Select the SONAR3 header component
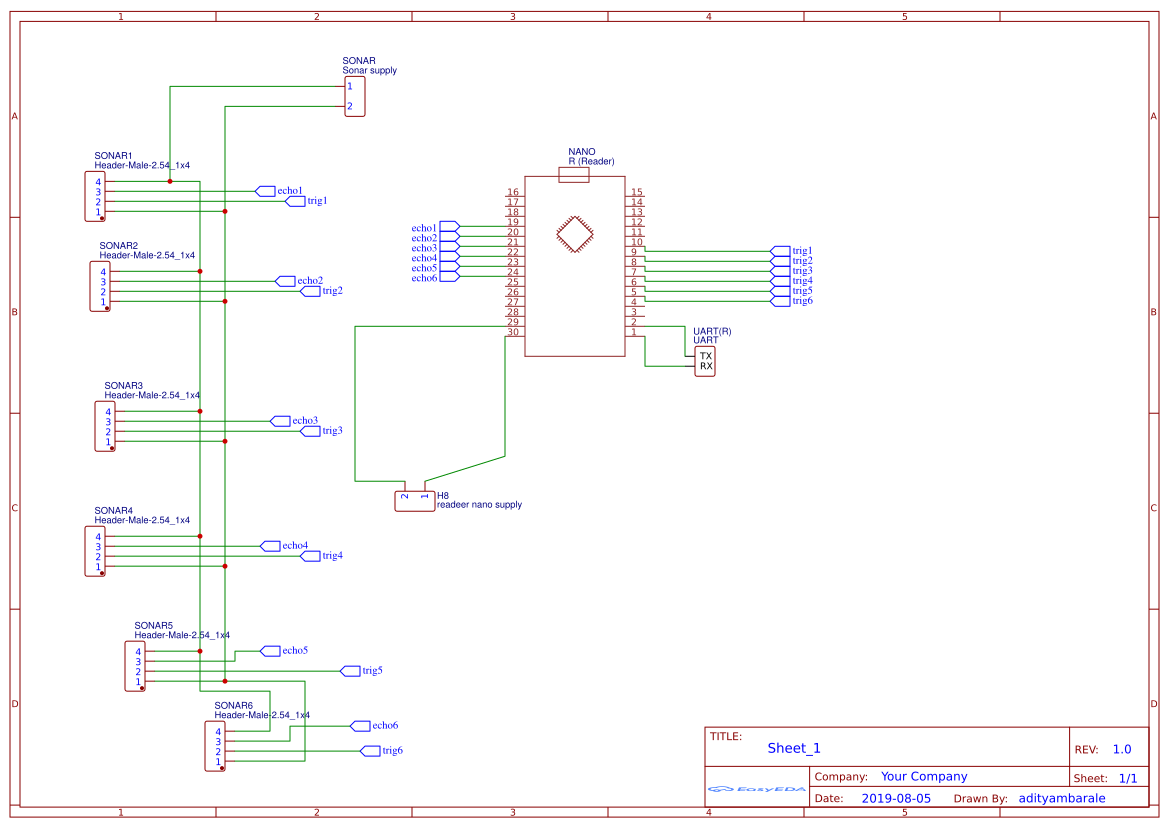 [x=105, y=426]
